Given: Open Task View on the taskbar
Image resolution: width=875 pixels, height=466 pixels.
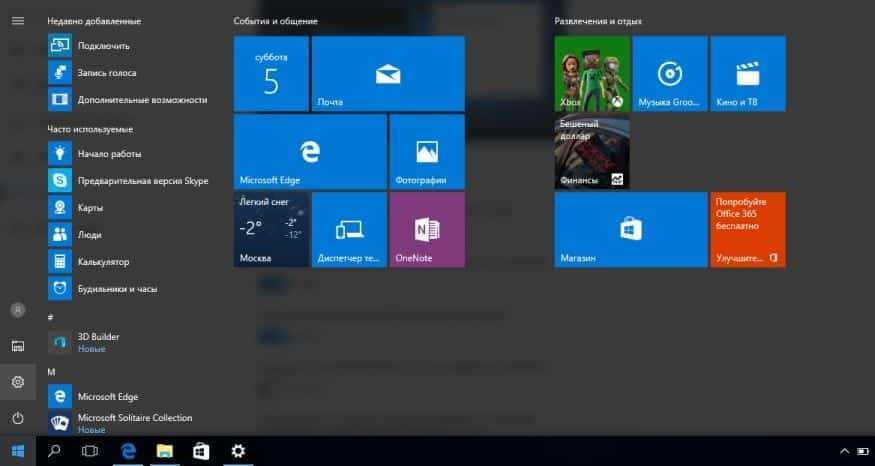Looking at the screenshot, I should (x=90, y=451).
